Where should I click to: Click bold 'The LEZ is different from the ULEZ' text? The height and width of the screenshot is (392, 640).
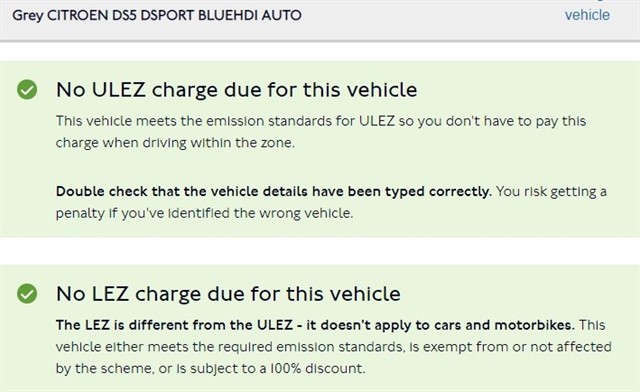174,325
